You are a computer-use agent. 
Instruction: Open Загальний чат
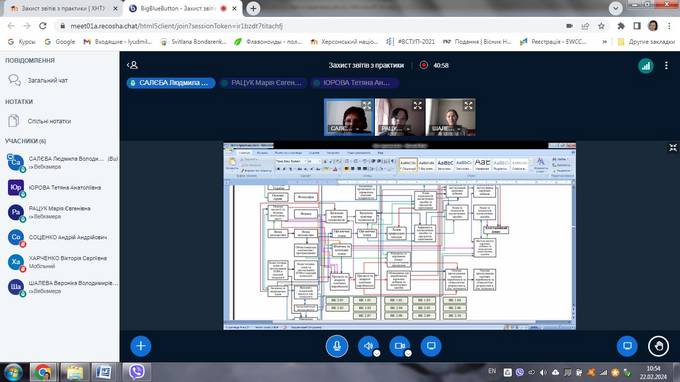[x=48, y=80]
